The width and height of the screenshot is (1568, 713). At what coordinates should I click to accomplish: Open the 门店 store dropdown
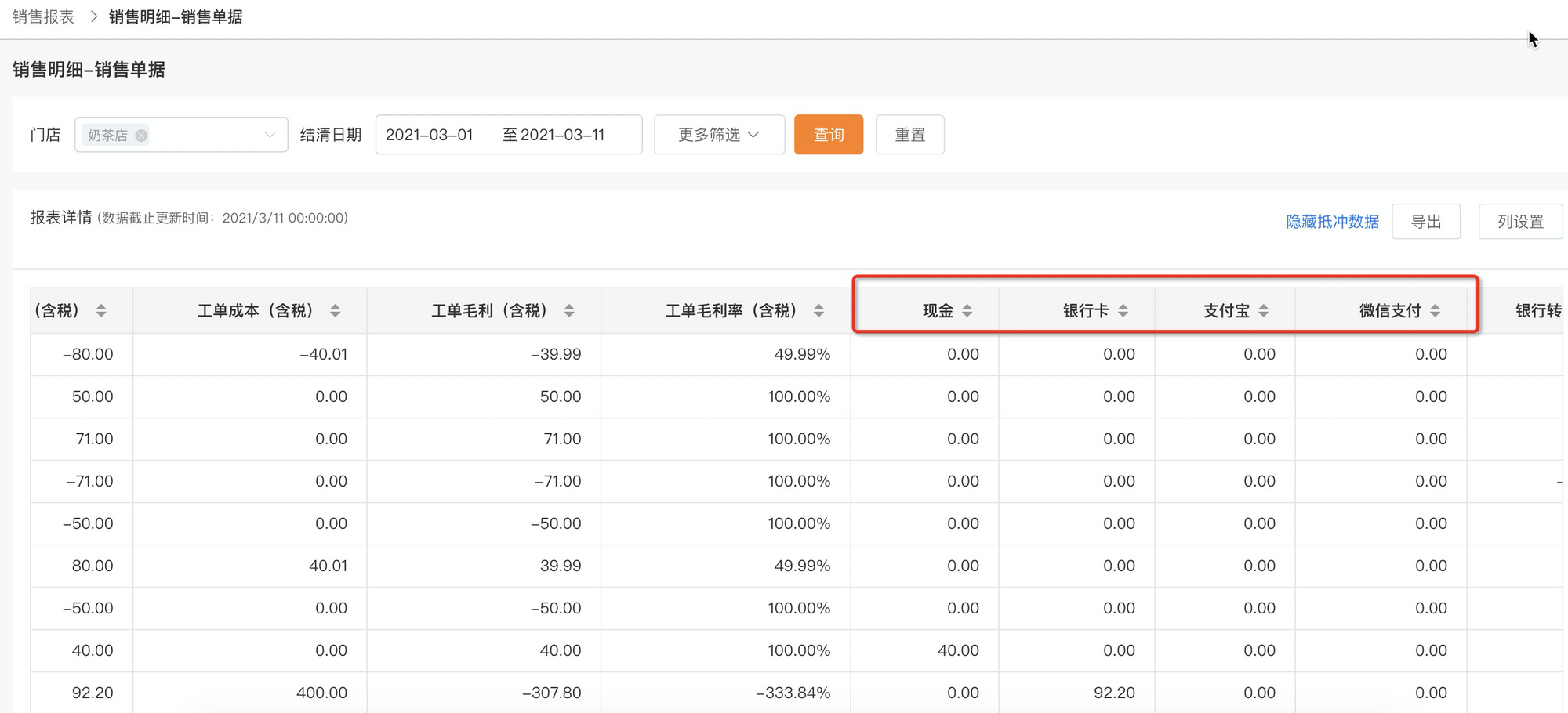(181, 135)
